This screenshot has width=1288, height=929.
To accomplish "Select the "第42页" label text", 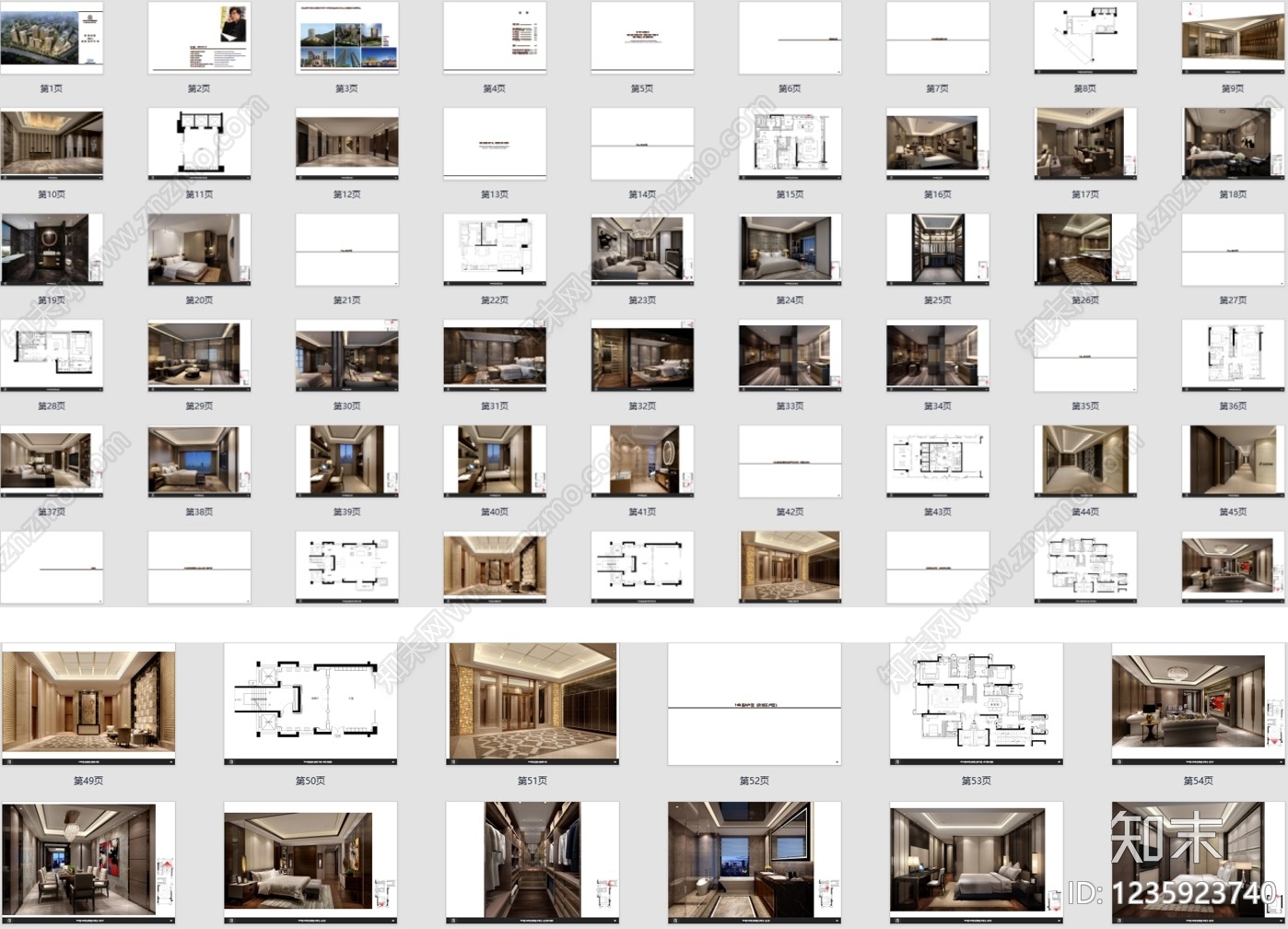I will [x=790, y=512].
